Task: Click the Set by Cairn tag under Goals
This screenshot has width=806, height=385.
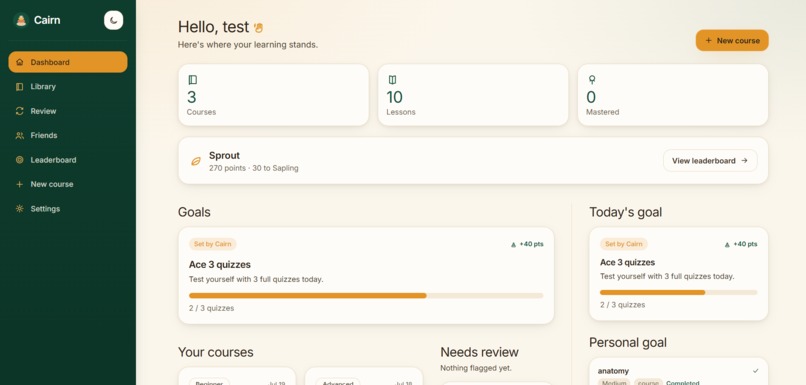Action: pyautogui.click(x=213, y=244)
